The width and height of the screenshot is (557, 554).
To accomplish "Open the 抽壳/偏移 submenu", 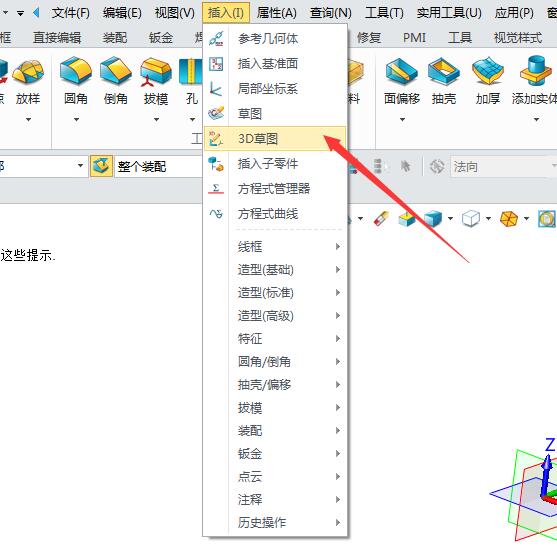I will 275,385.
